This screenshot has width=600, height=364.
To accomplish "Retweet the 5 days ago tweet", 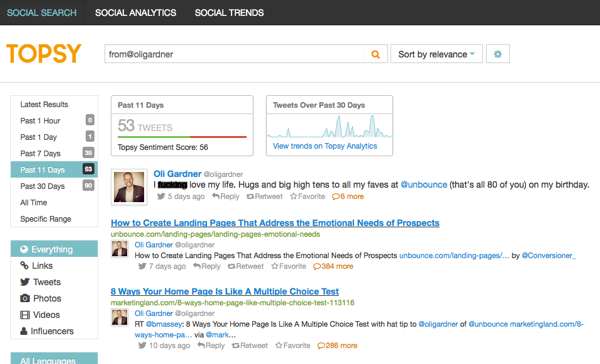I will (x=264, y=196).
